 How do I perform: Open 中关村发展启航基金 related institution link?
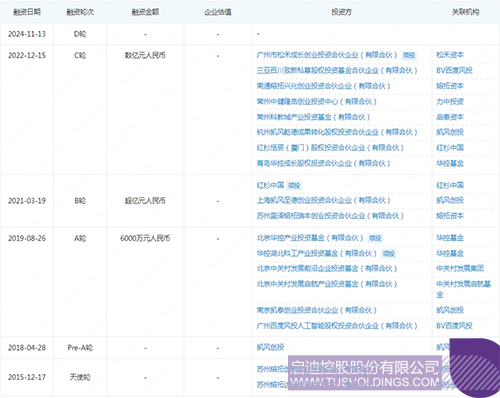click(x=463, y=289)
